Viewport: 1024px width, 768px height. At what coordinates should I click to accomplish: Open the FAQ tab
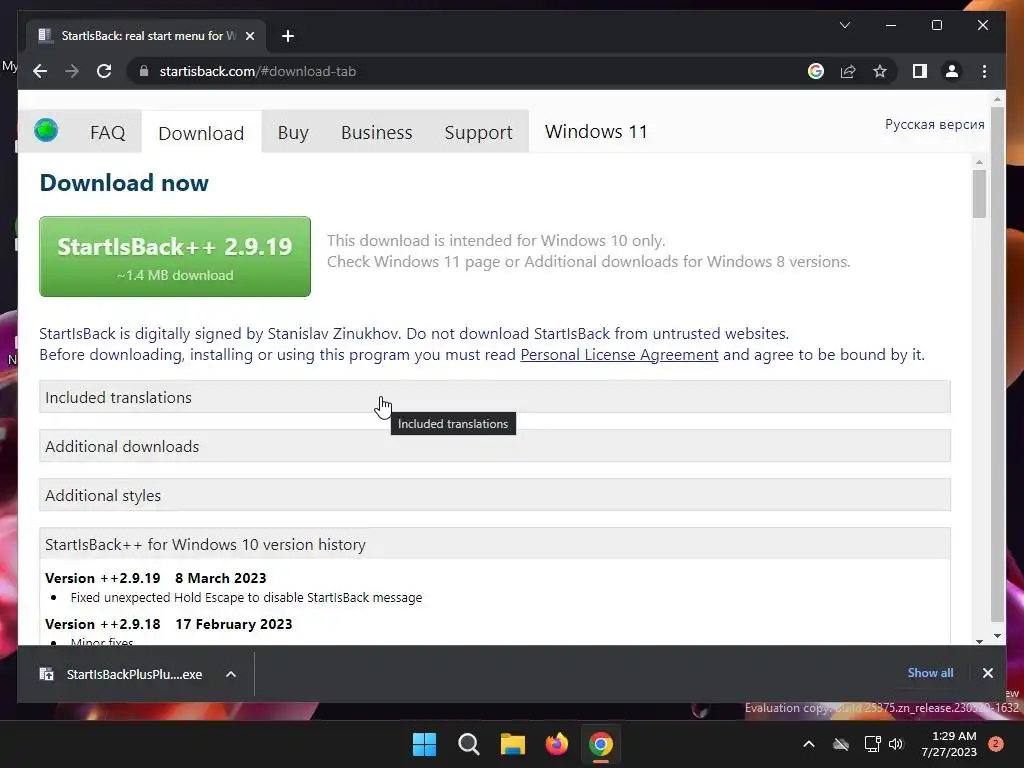pos(107,133)
